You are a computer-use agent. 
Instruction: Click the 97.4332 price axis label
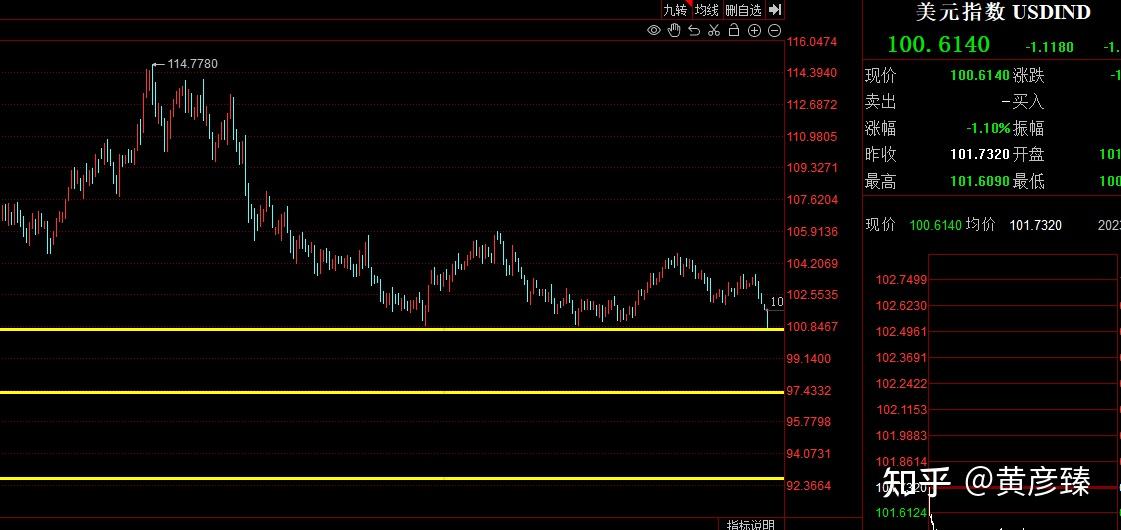809,391
